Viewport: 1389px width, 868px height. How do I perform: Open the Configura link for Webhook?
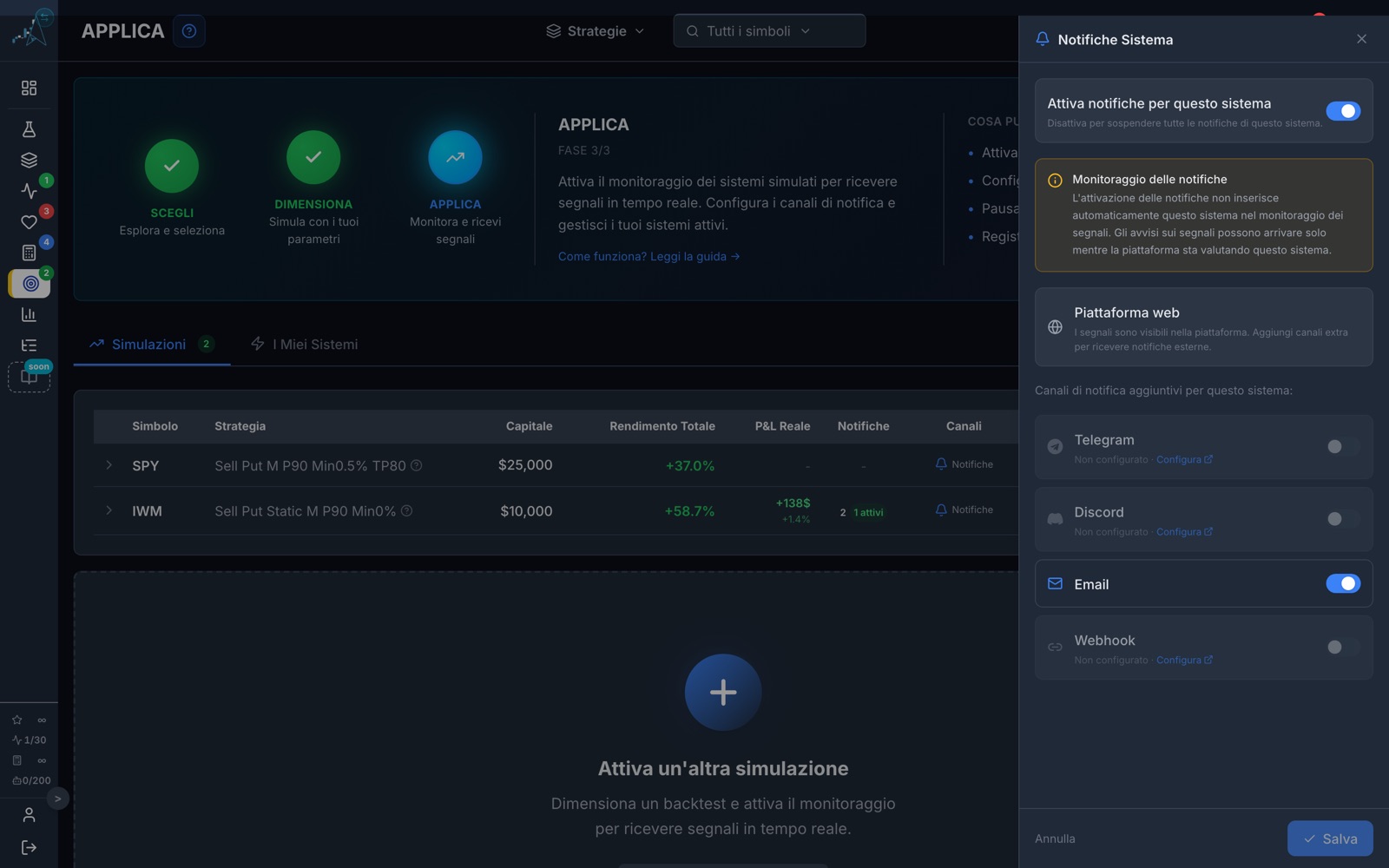coord(1184,660)
